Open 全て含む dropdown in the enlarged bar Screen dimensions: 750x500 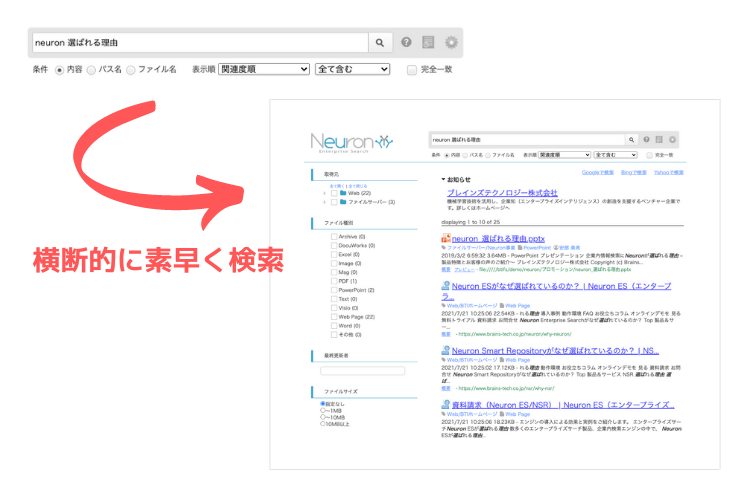353,69
